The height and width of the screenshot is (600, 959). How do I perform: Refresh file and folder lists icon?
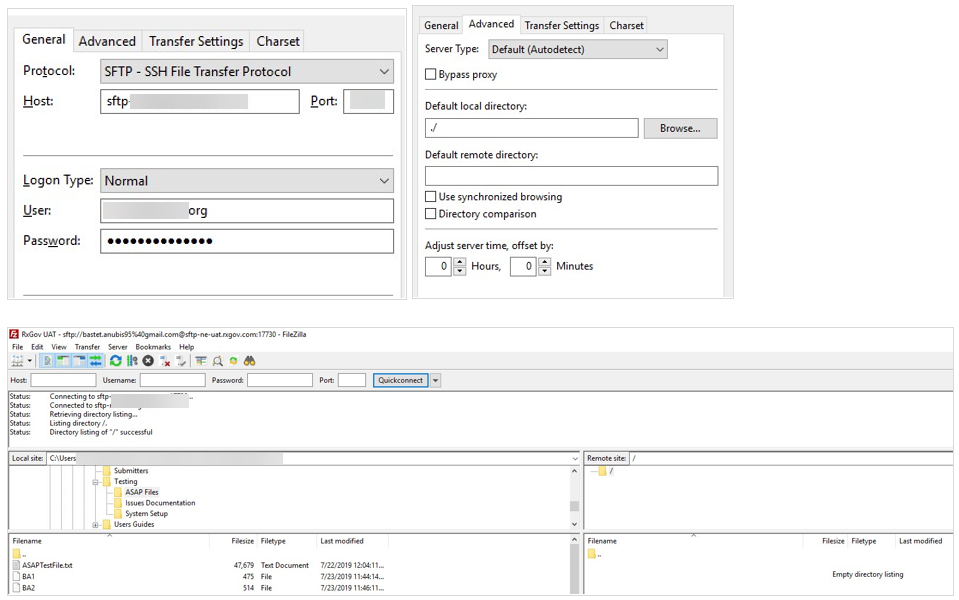[x=116, y=361]
